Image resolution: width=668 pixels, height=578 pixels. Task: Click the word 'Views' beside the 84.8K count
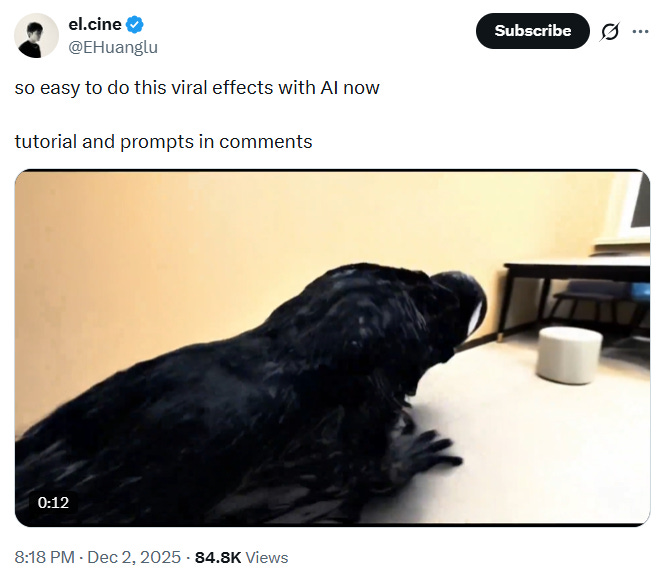click(x=267, y=557)
